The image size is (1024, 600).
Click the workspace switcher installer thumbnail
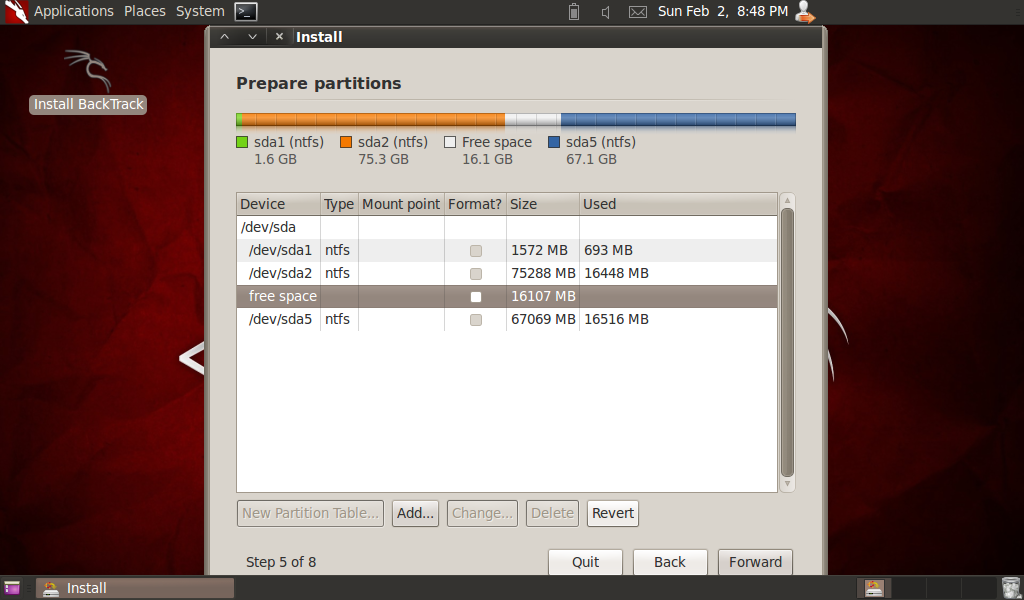click(x=874, y=588)
